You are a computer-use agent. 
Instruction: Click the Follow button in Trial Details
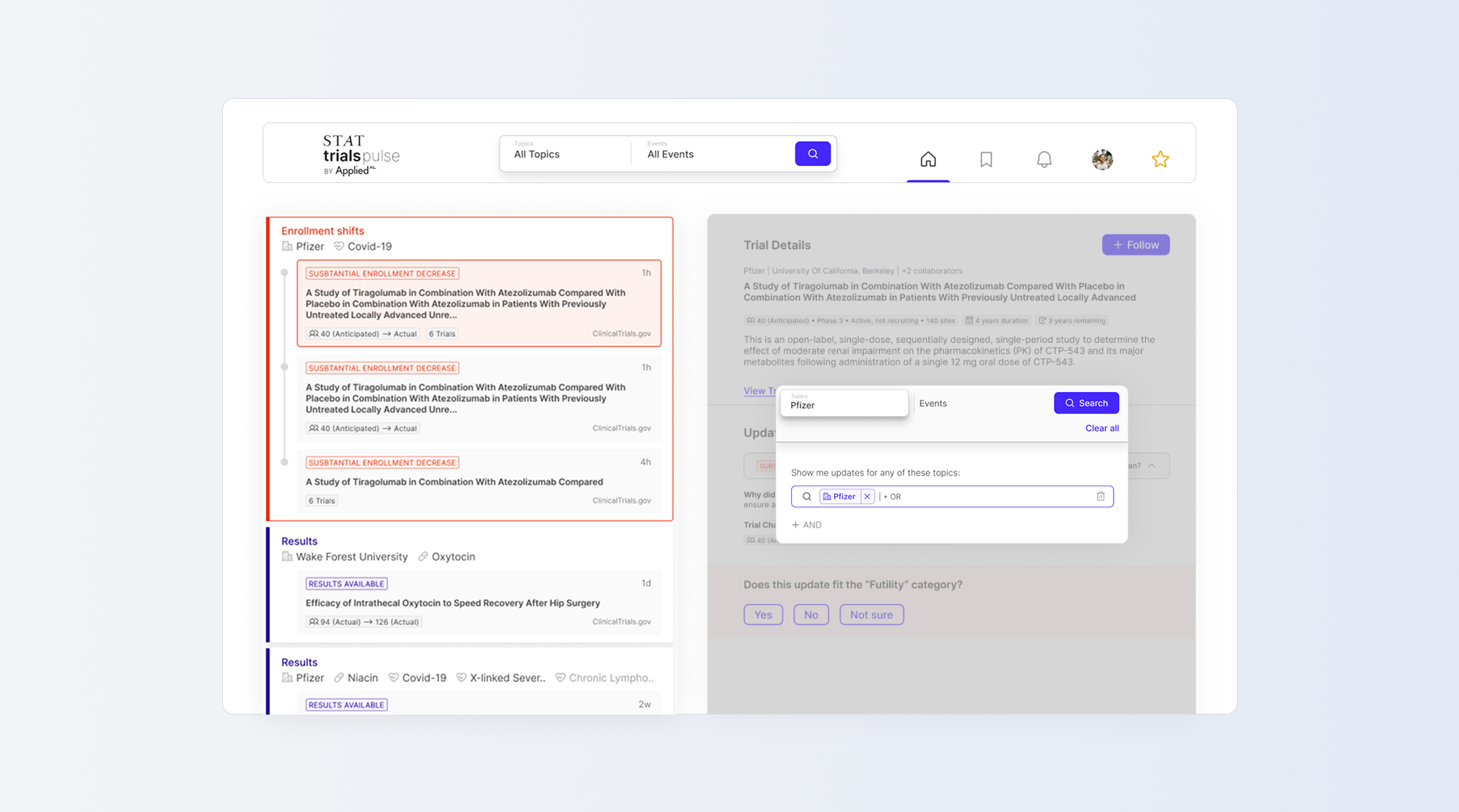click(x=1135, y=245)
